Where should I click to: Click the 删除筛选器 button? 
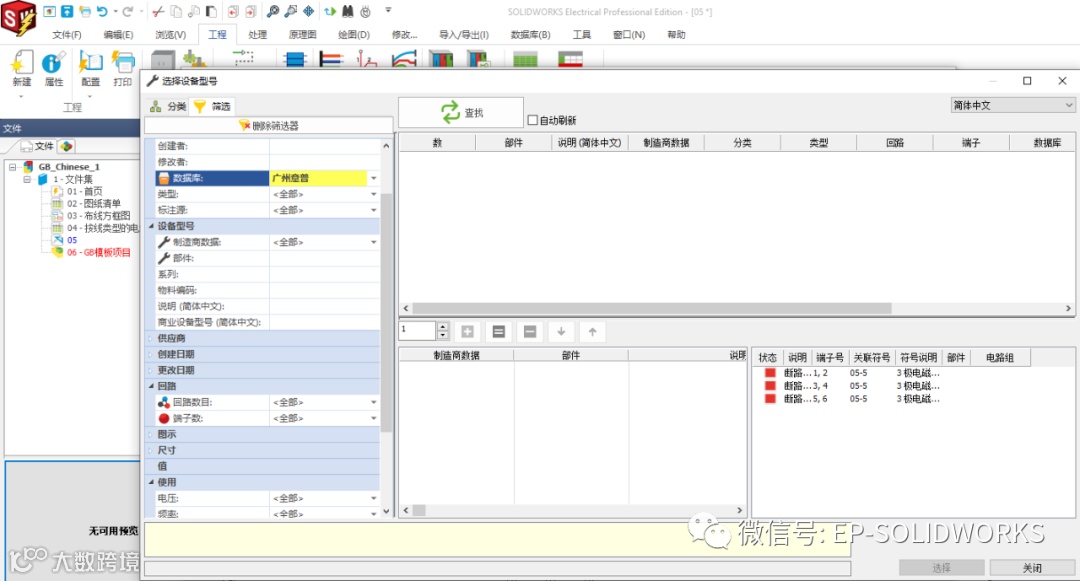(x=269, y=125)
